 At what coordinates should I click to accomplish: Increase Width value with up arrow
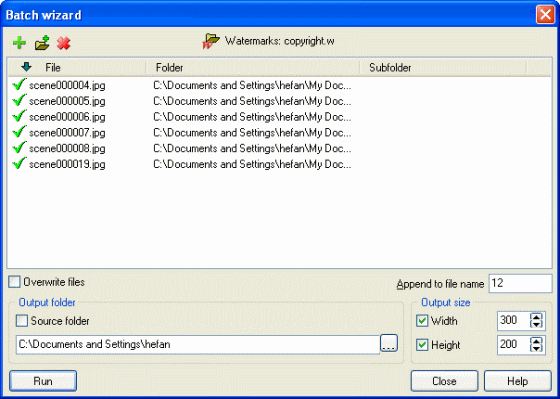(x=536, y=316)
